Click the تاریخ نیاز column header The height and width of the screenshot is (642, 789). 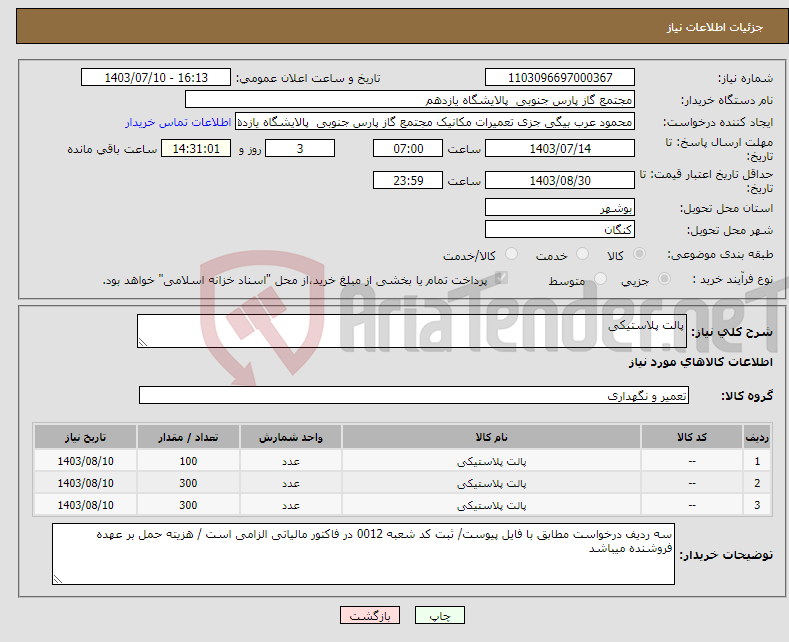point(85,437)
